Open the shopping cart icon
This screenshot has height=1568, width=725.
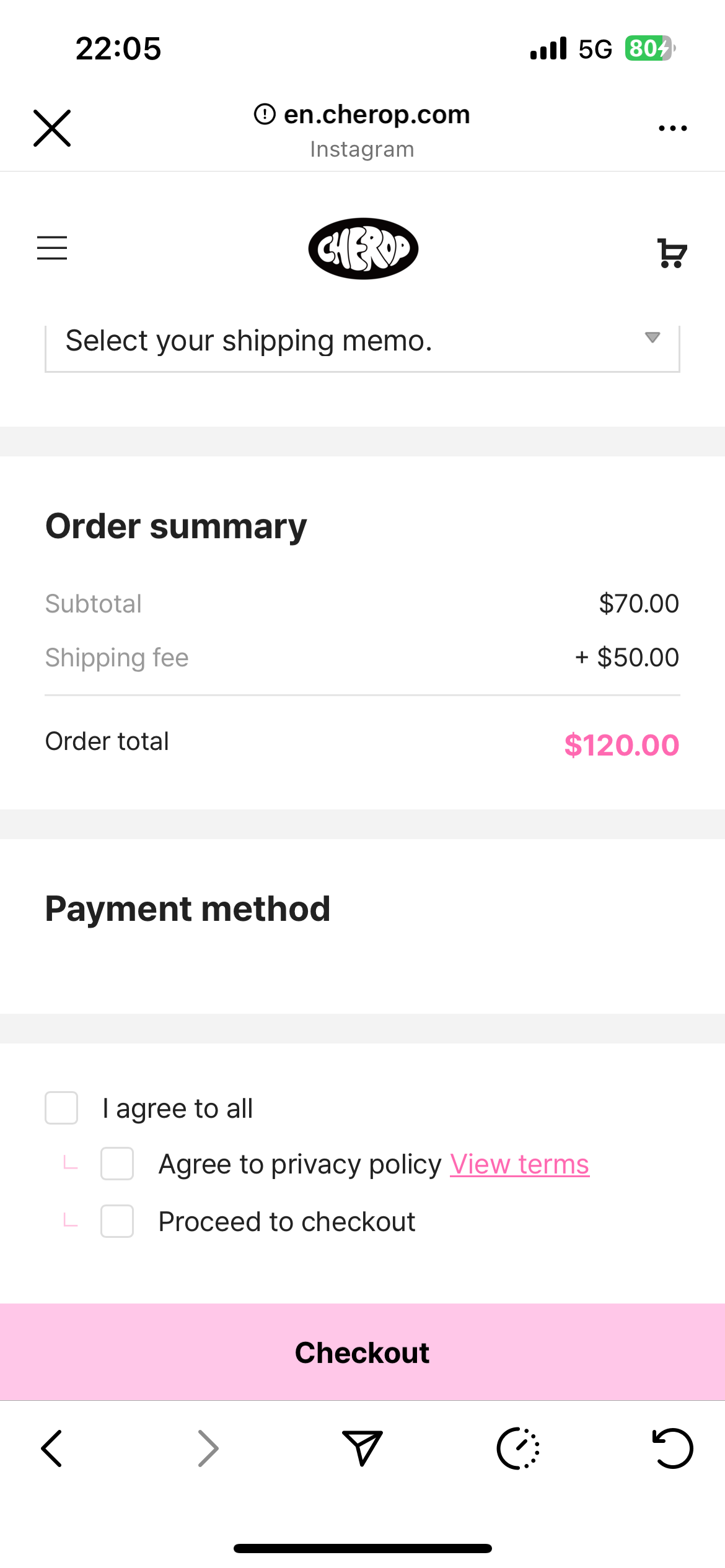pyautogui.click(x=672, y=253)
